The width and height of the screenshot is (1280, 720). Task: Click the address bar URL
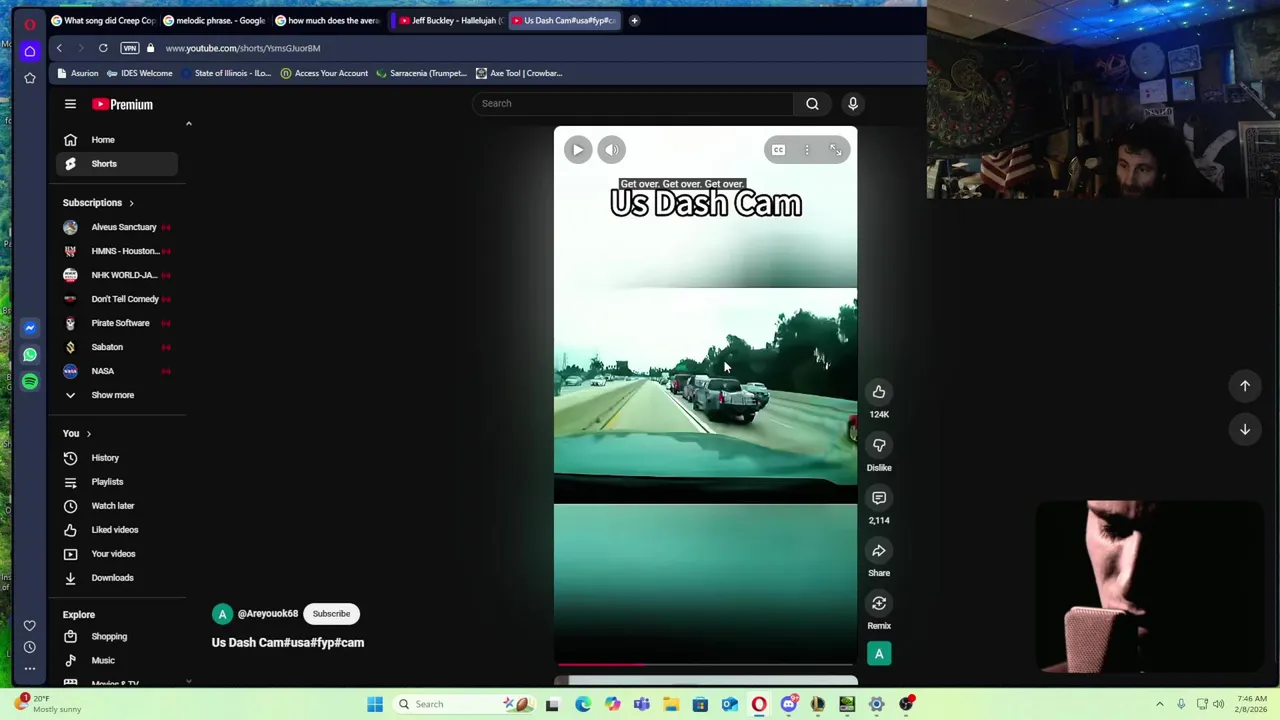(x=243, y=48)
